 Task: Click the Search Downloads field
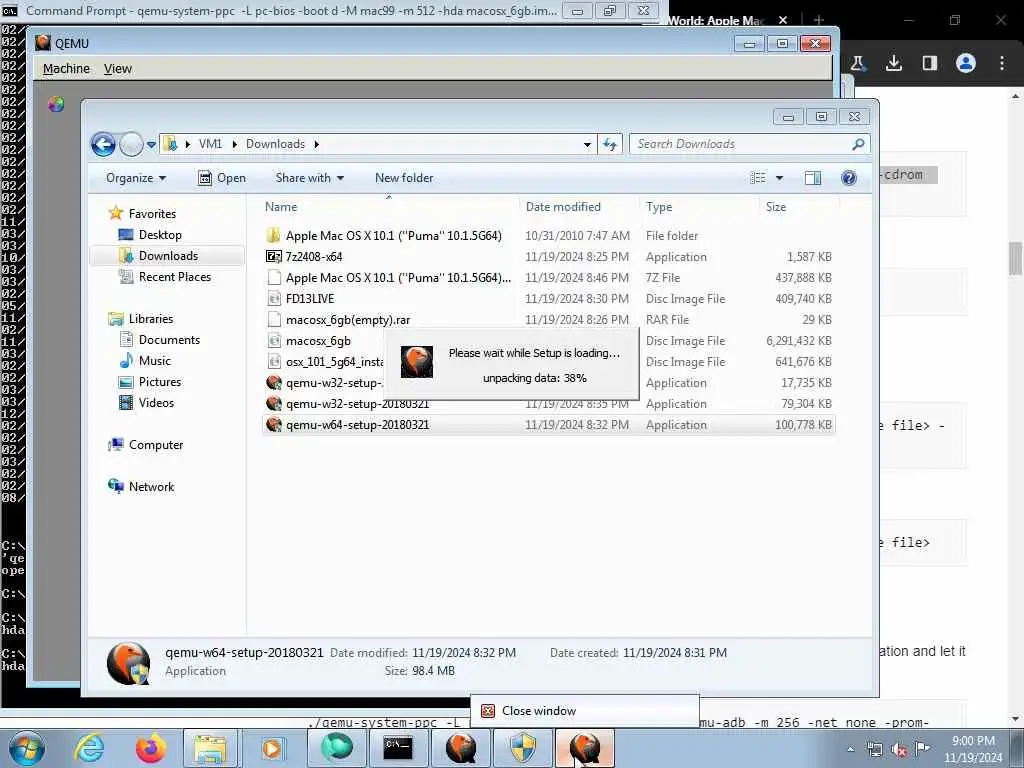click(x=749, y=144)
